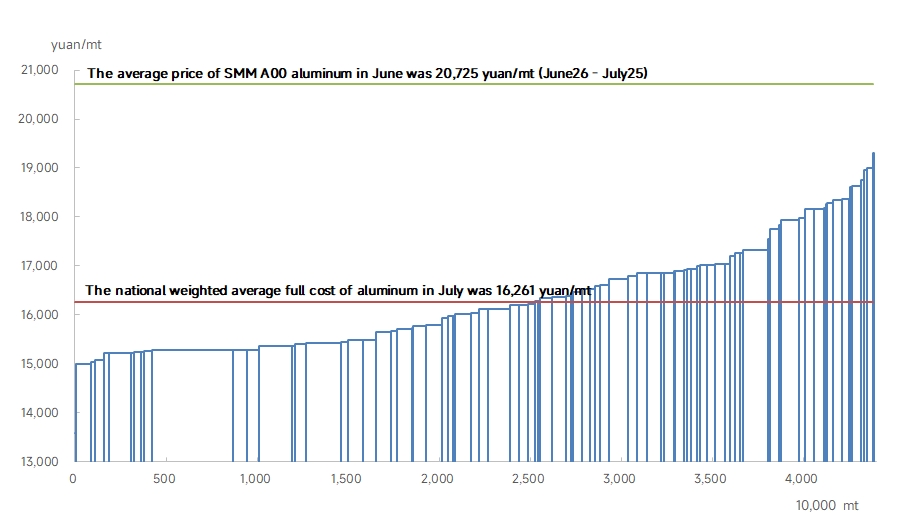Click the 3,000 x-axis value
The image size is (910, 528).
coord(619,479)
